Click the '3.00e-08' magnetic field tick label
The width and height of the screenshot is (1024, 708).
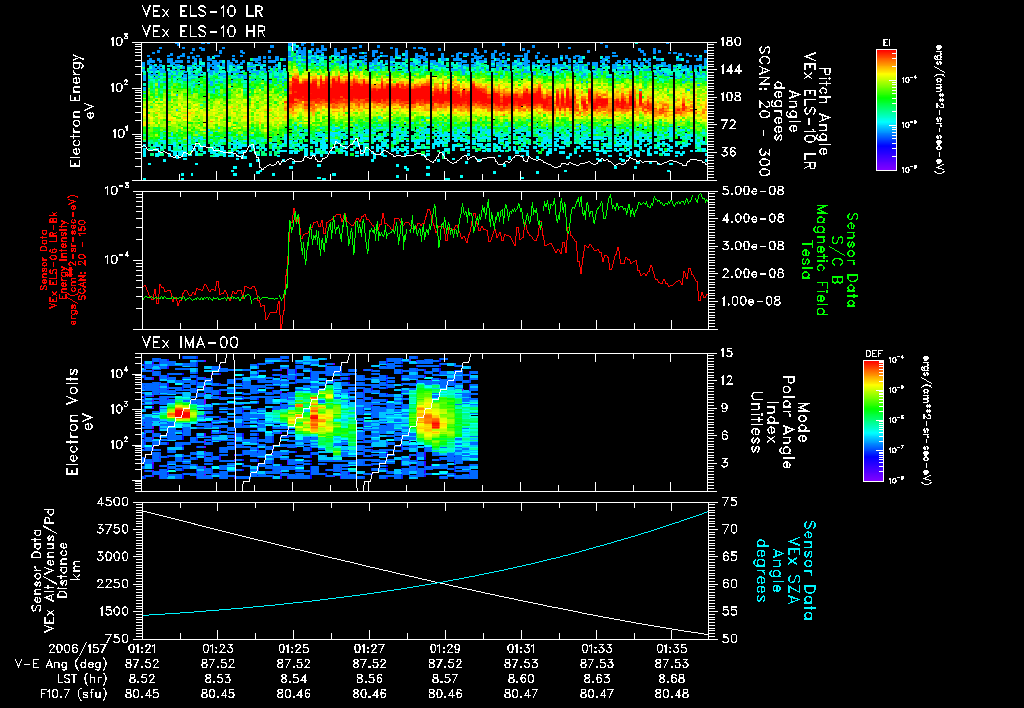tap(752, 246)
